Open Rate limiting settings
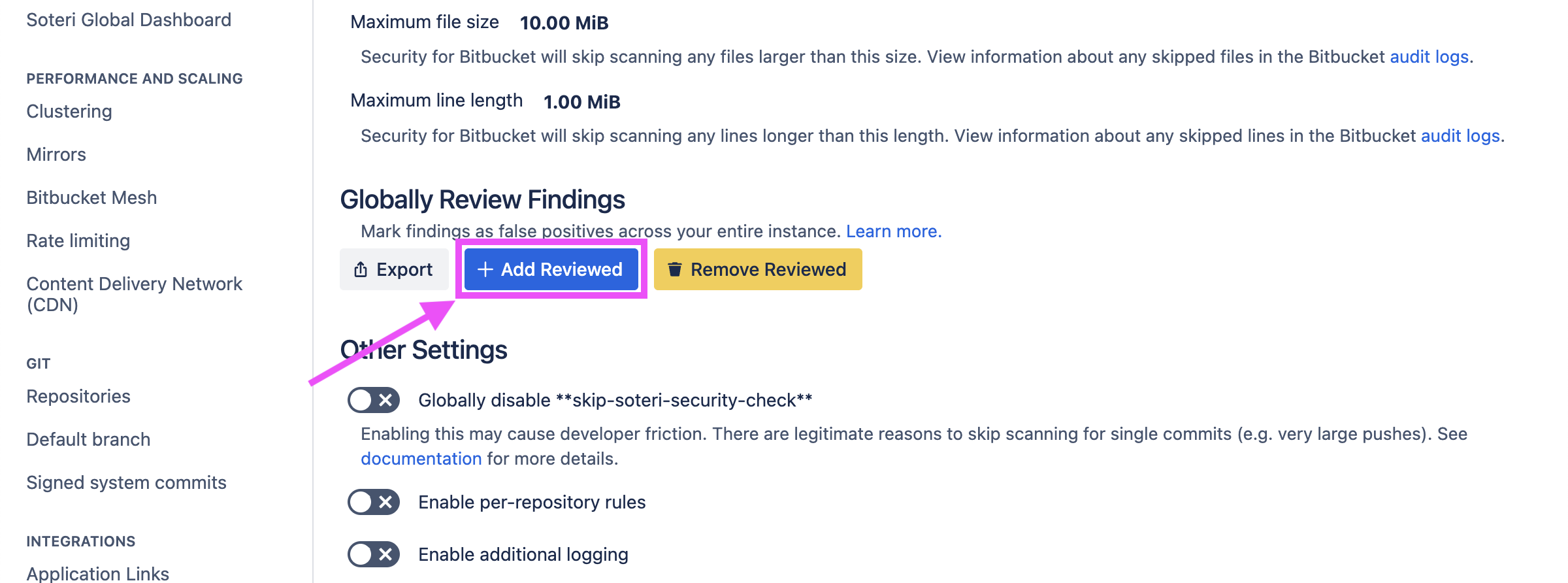1568x583 pixels. pyautogui.click(x=78, y=241)
